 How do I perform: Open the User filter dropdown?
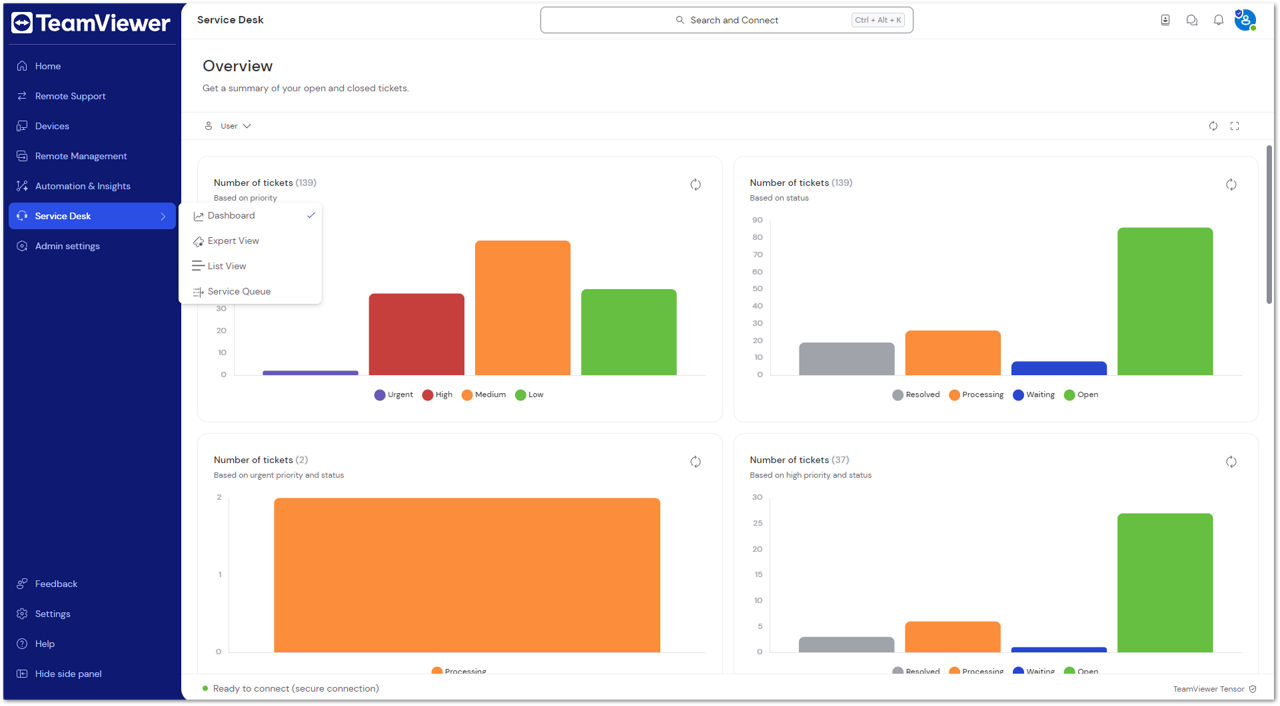(x=228, y=126)
